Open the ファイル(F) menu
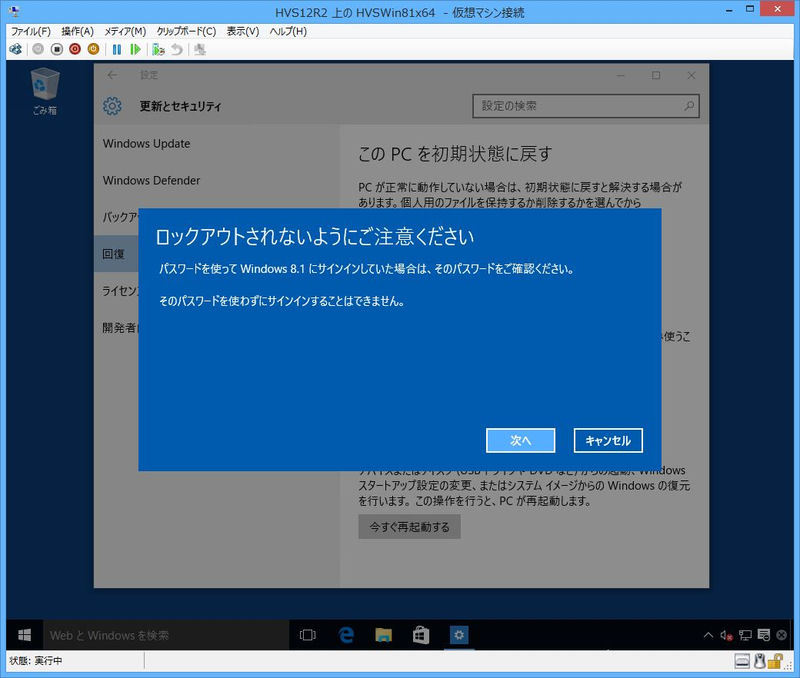This screenshot has height=678, width=800. pyautogui.click(x=31, y=31)
